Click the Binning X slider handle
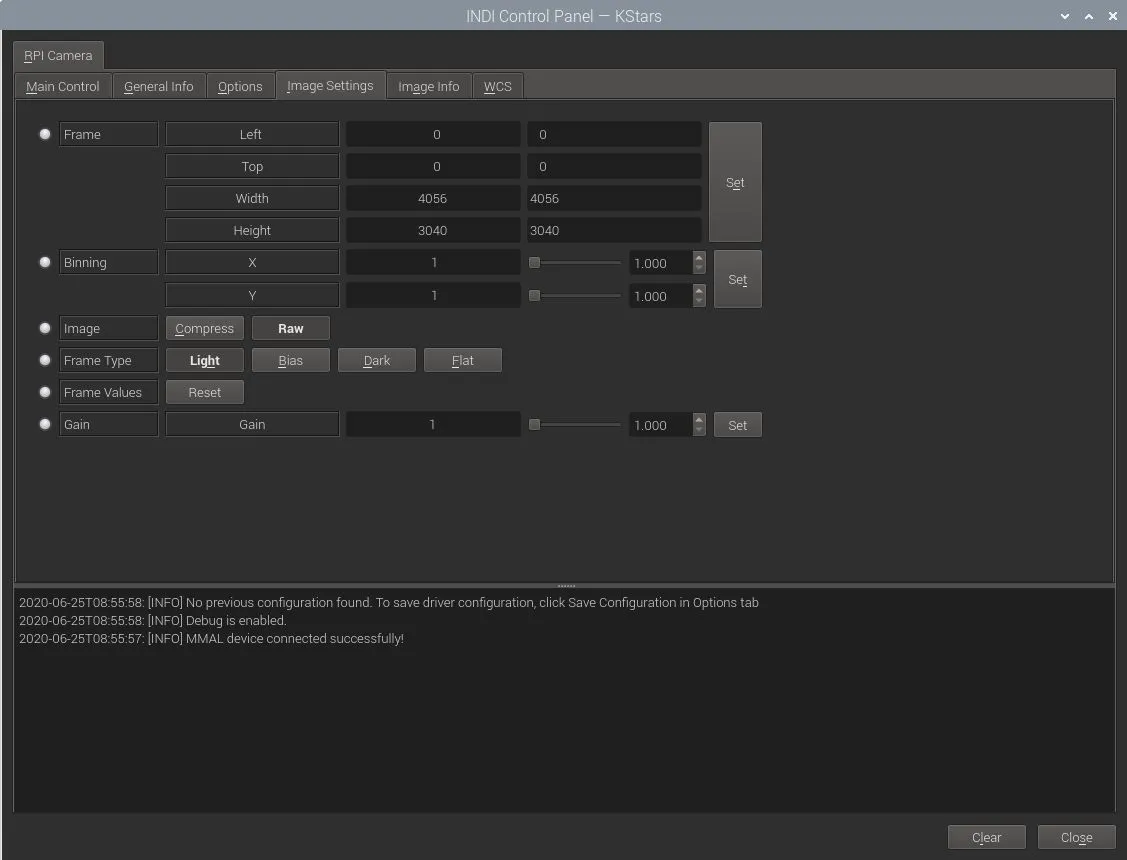This screenshot has width=1127, height=860. tap(534, 263)
